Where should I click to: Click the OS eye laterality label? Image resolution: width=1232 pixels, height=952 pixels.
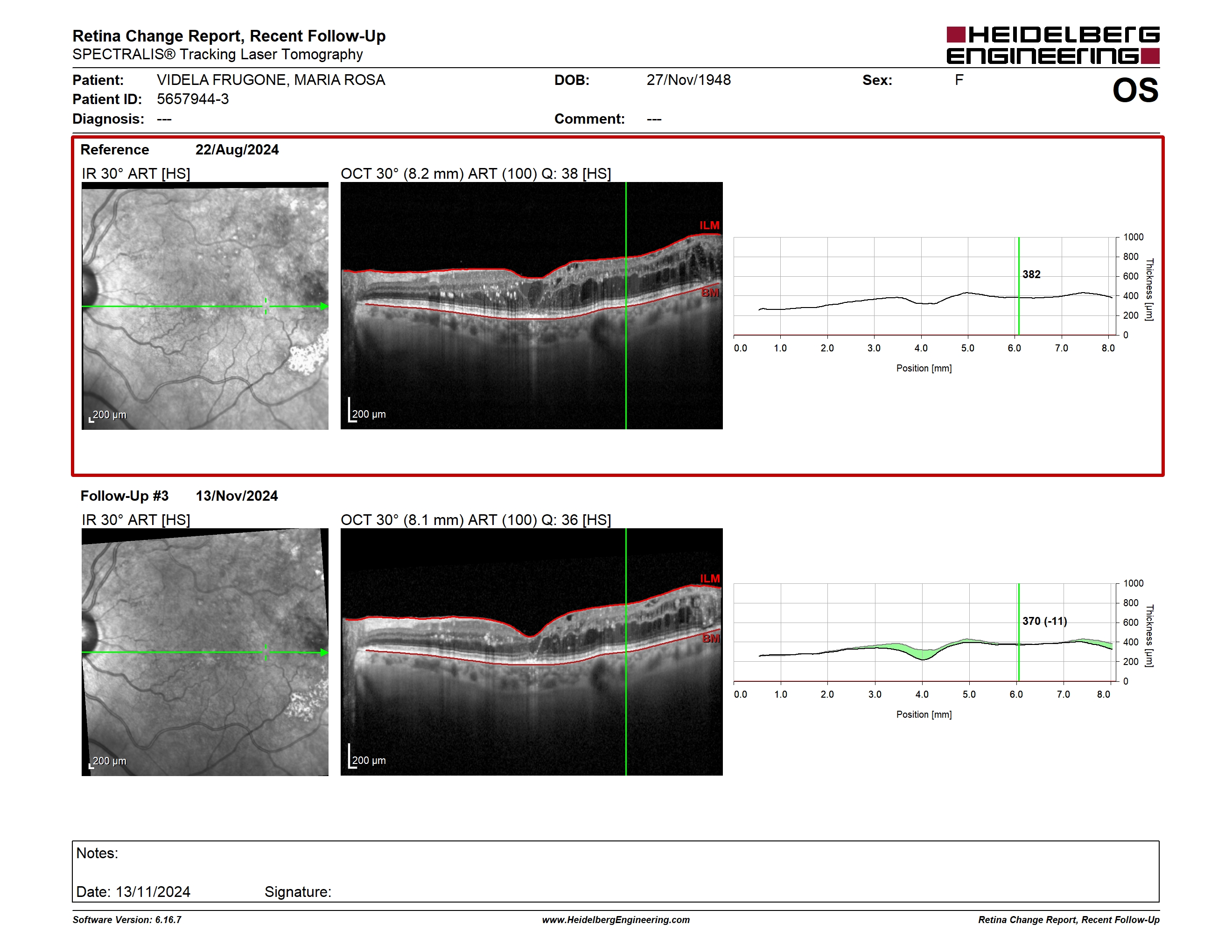coord(1135,90)
